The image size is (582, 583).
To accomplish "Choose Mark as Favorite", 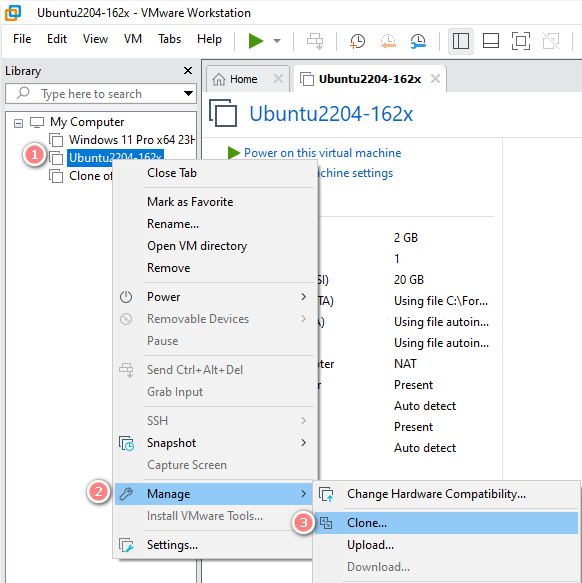I will [216, 202].
